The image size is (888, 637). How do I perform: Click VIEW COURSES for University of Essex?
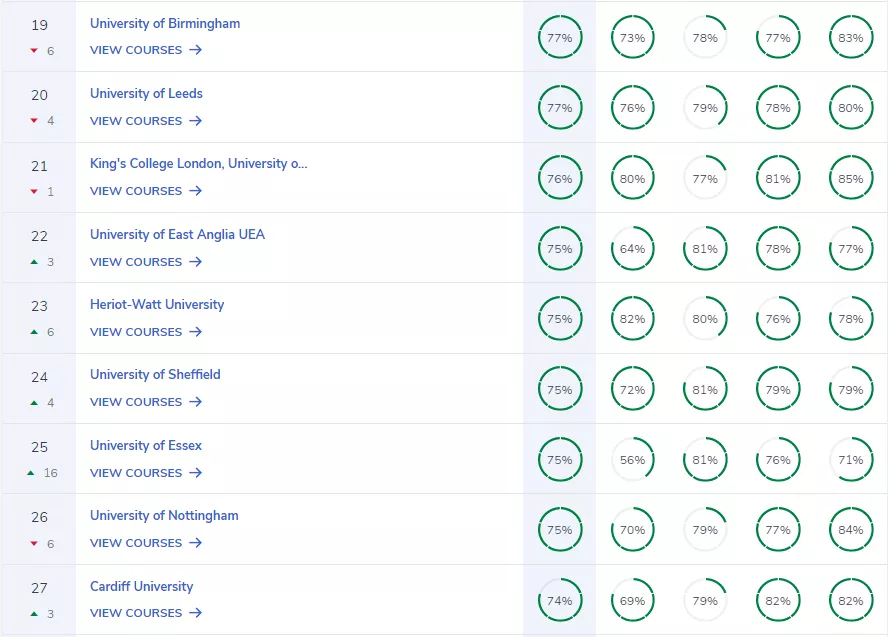pyautogui.click(x=137, y=473)
